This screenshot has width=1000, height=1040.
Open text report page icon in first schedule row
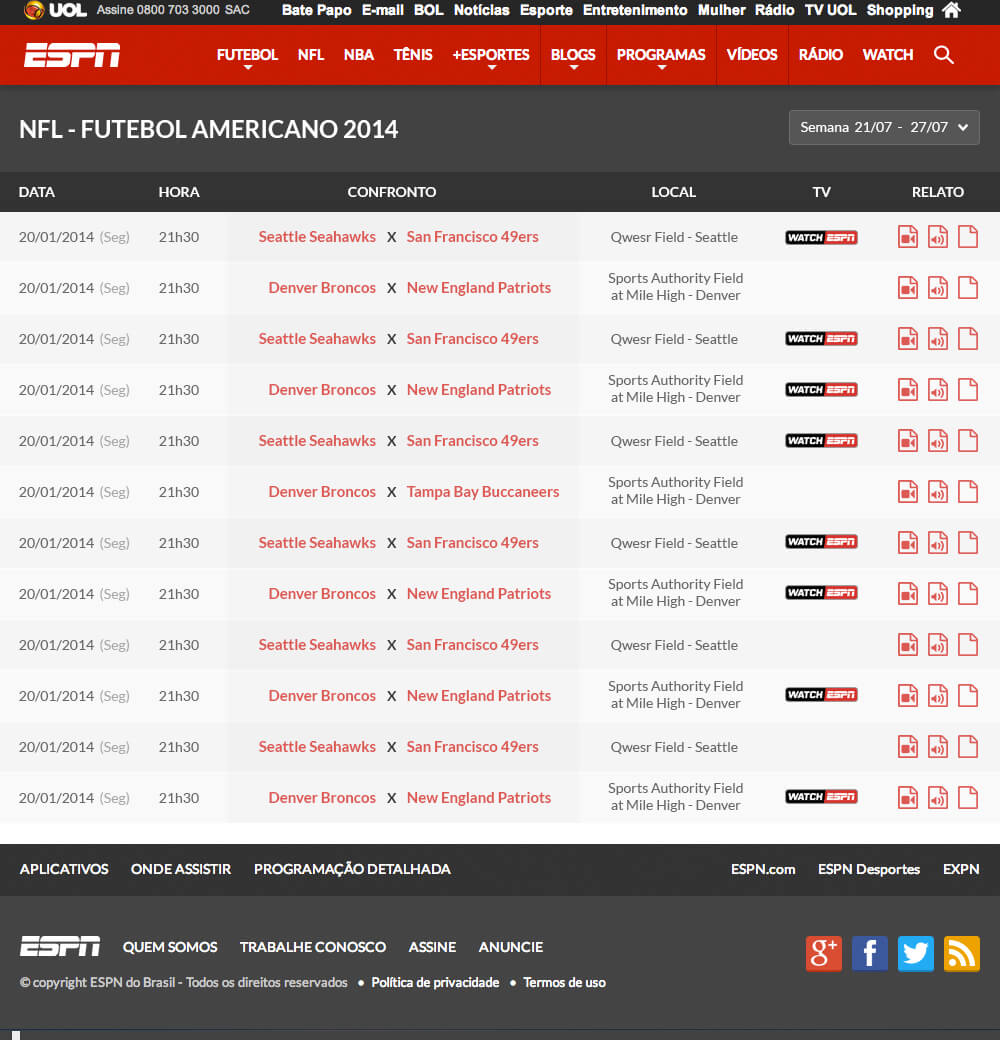tap(968, 237)
